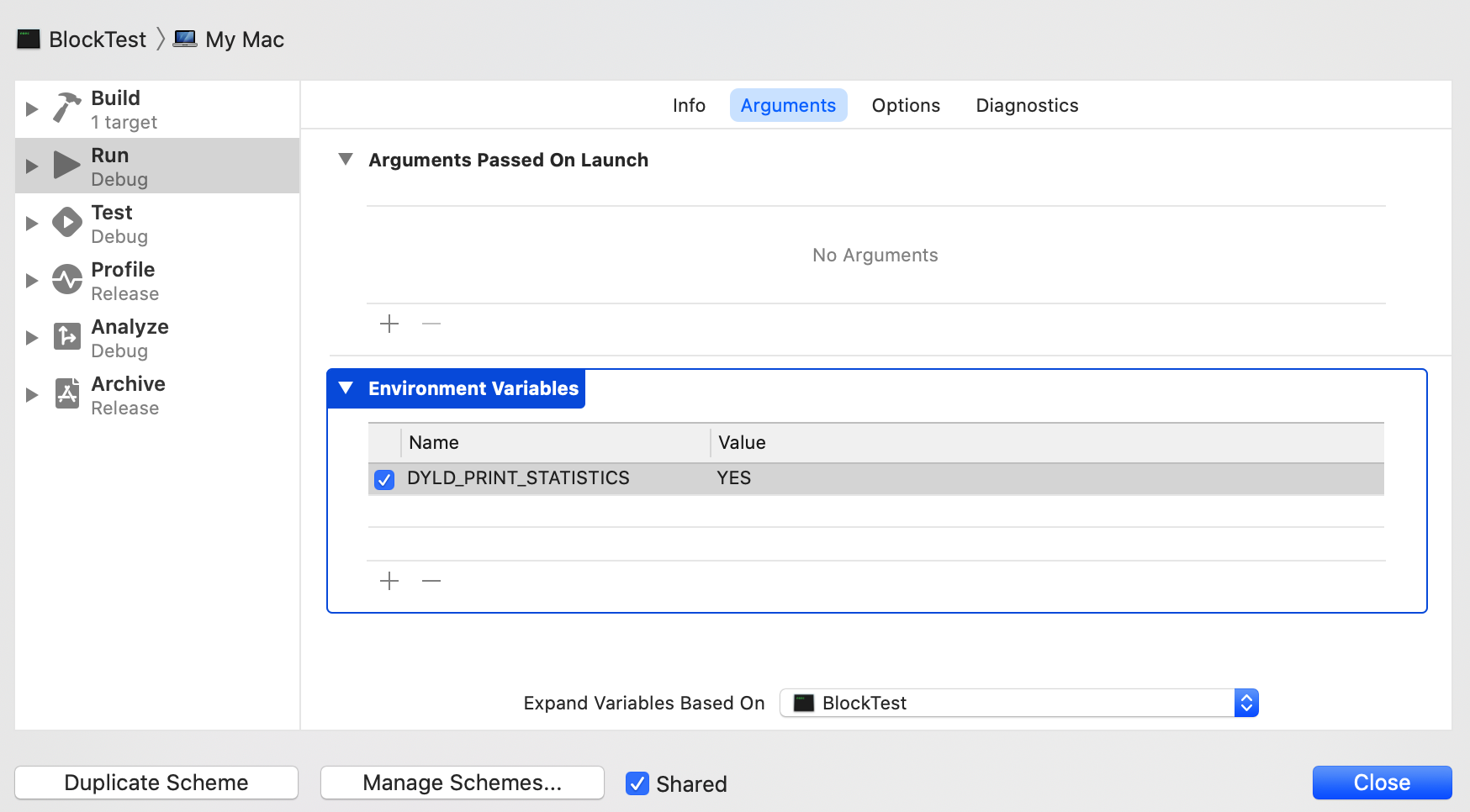The height and width of the screenshot is (812, 1470).
Task: Collapse Arguments Passed On Launch section
Action: [345, 159]
